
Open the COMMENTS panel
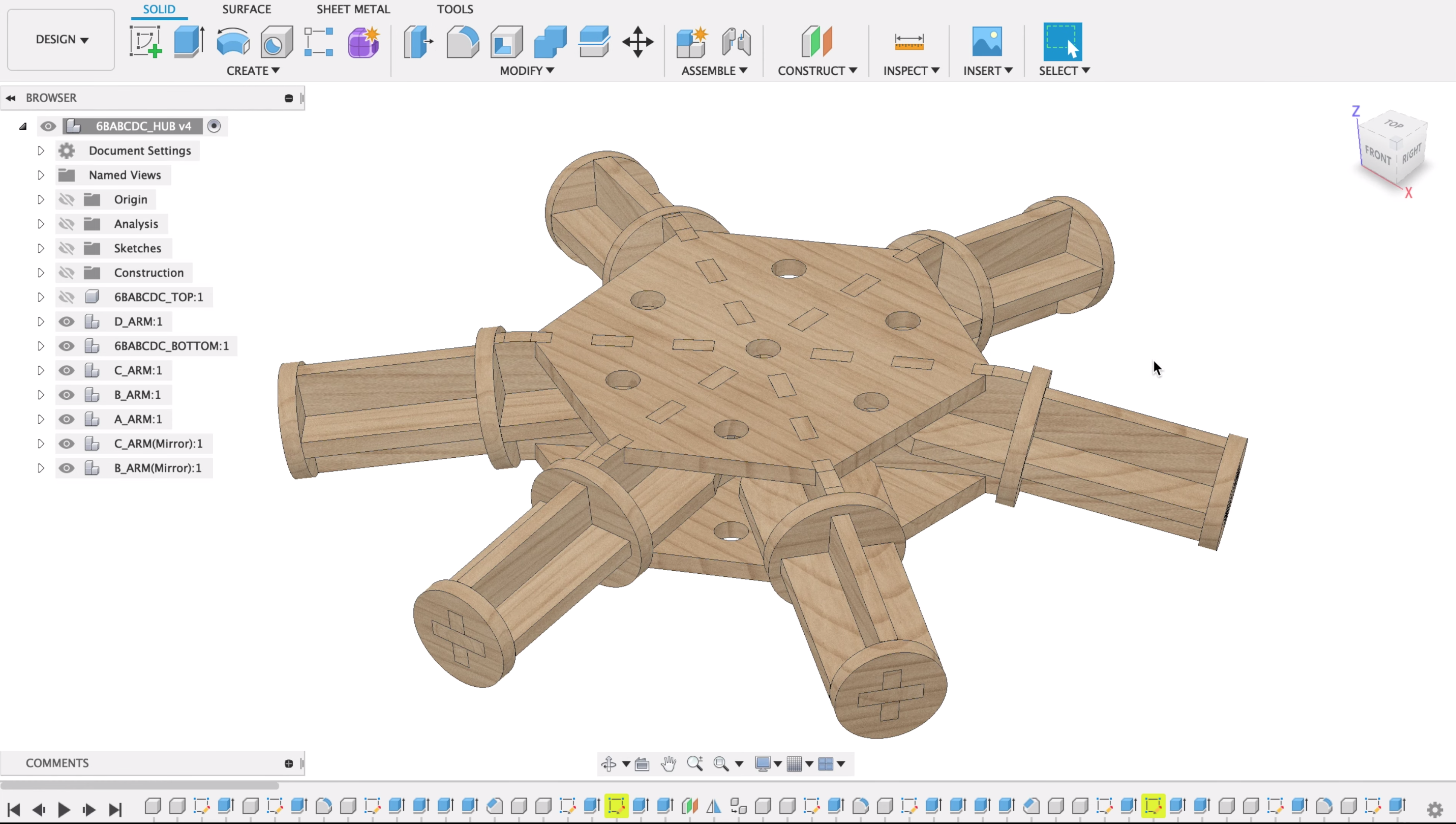56,763
